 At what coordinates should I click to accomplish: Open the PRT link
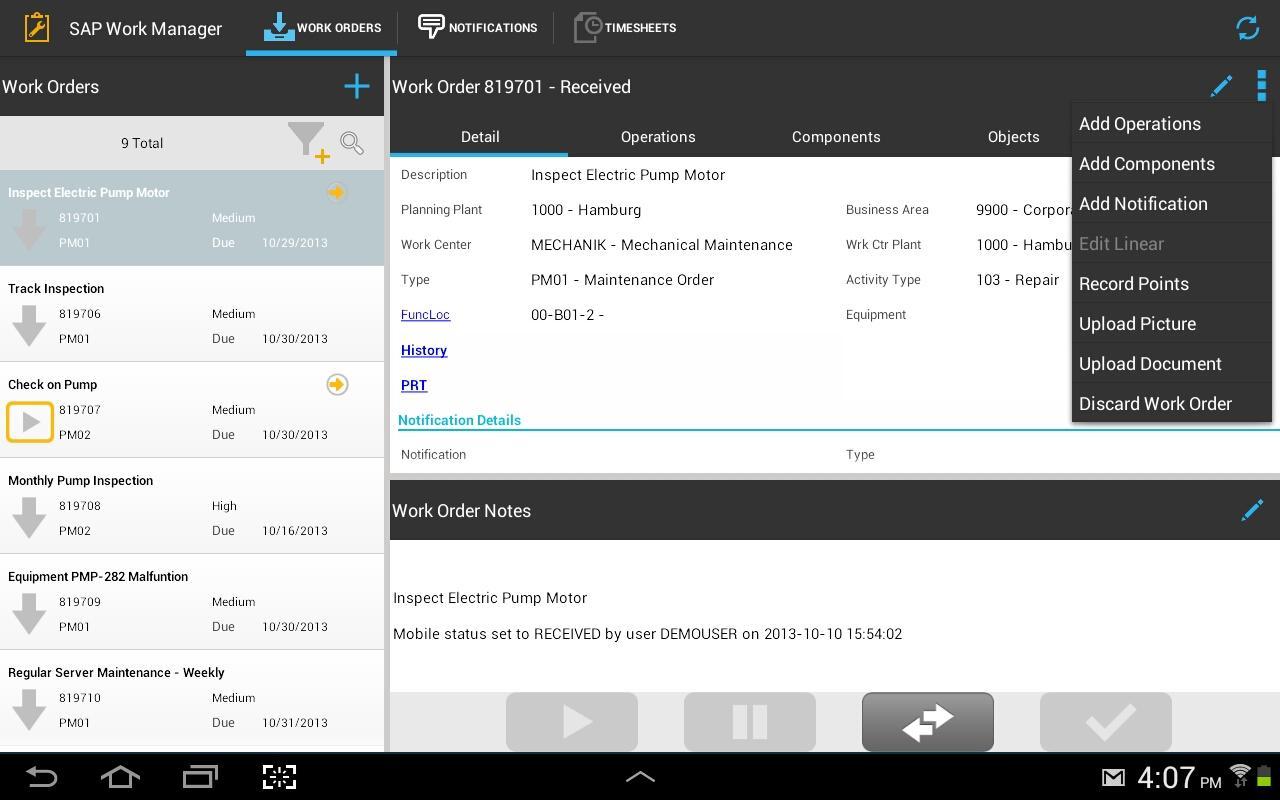click(x=414, y=385)
